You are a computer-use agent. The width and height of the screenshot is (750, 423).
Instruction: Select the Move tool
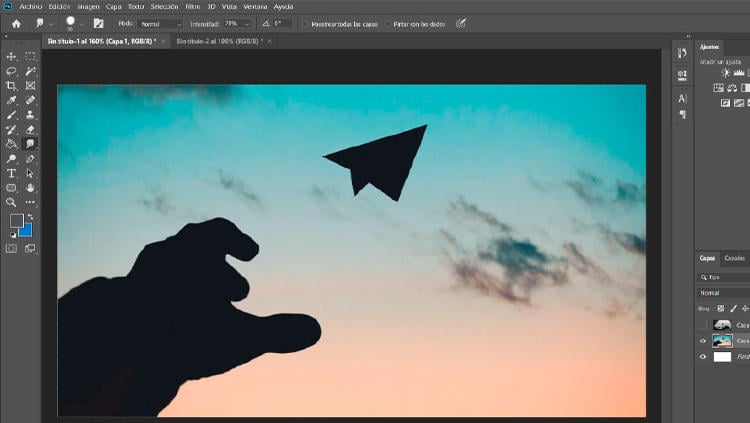11,56
